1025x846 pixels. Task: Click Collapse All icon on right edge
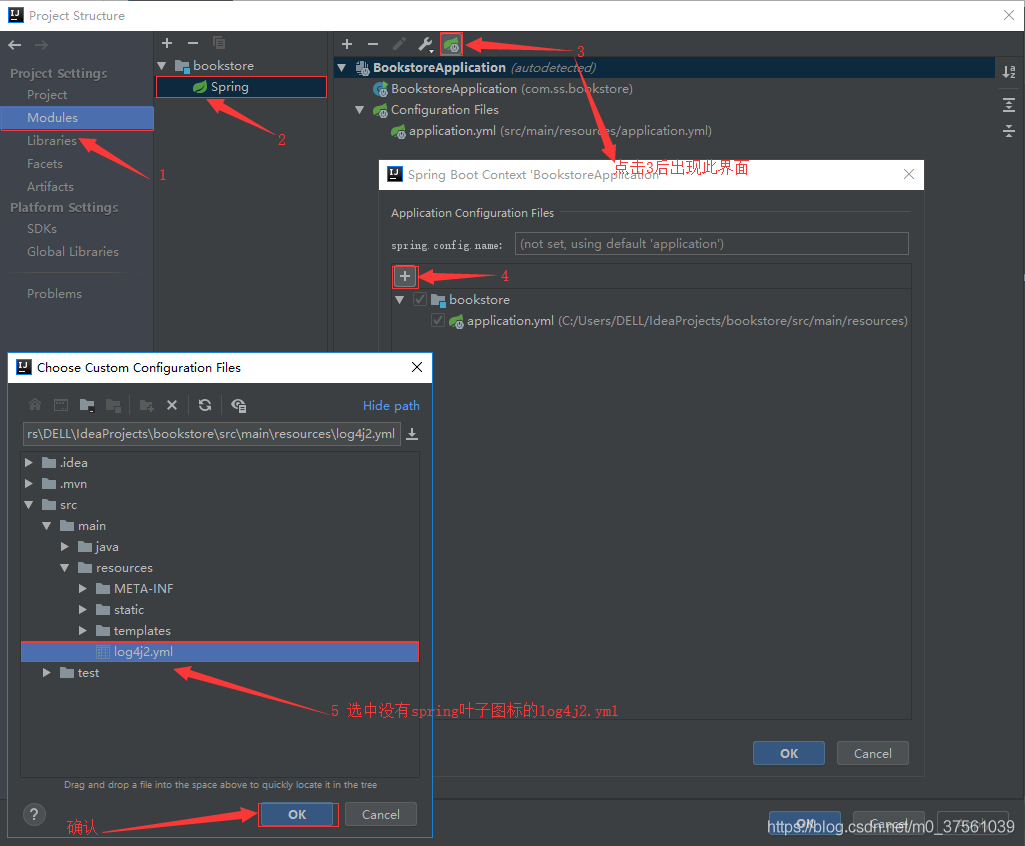click(1009, 131)
